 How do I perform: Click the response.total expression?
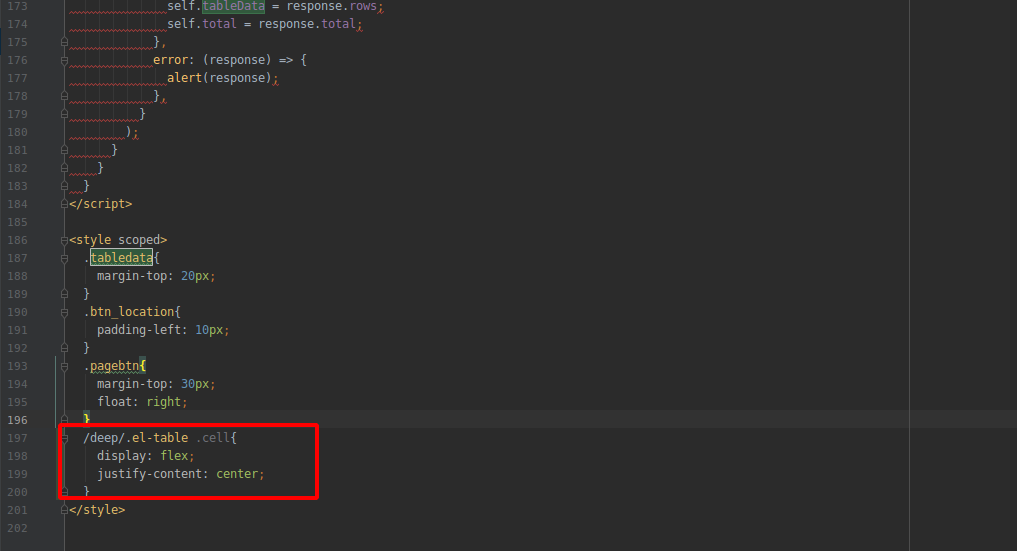point(307,24)
